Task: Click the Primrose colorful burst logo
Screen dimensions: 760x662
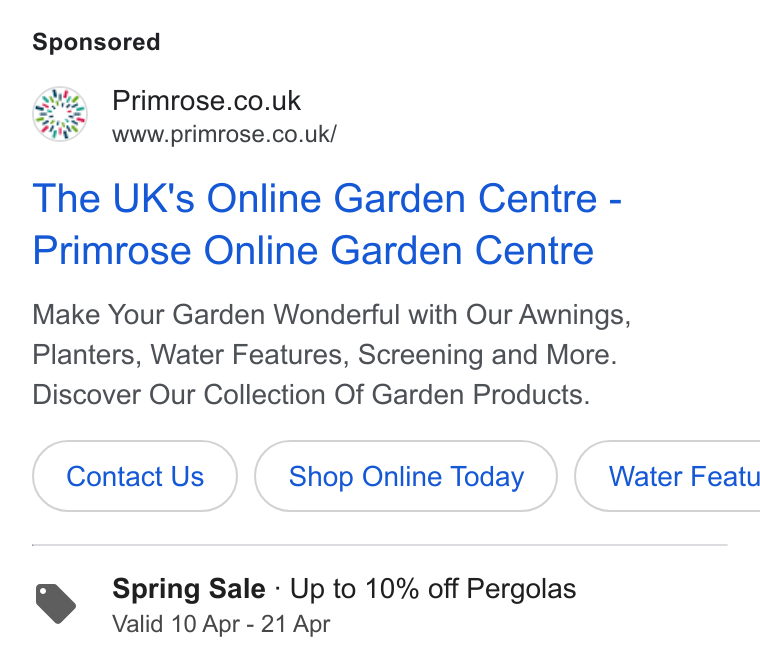Action: pos(60,114)
